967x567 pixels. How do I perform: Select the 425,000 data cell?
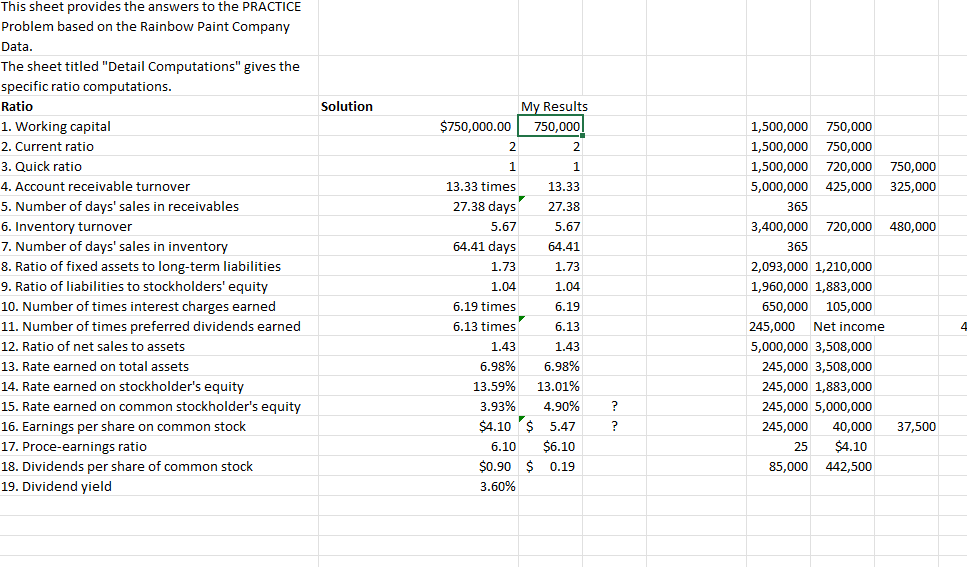842,186
